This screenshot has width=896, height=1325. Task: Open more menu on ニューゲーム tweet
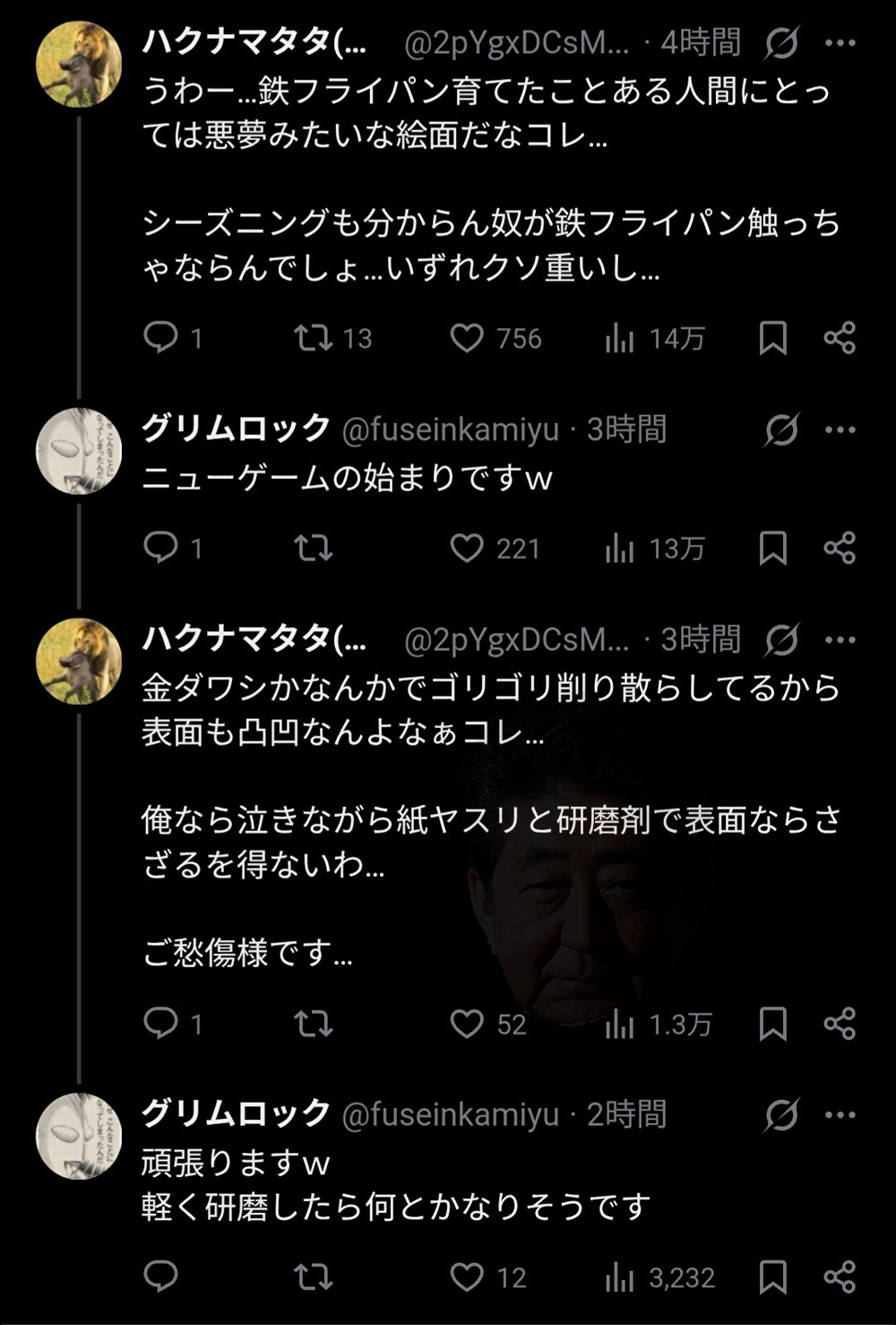coord(840,429)
